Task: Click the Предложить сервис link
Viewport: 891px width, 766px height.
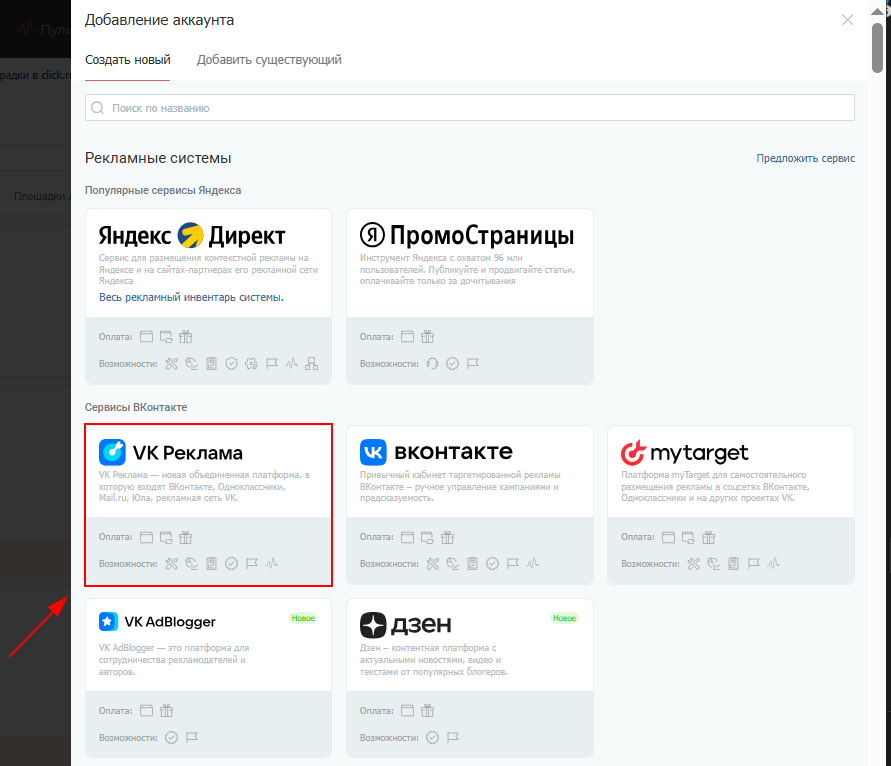Action: point(805,158)
